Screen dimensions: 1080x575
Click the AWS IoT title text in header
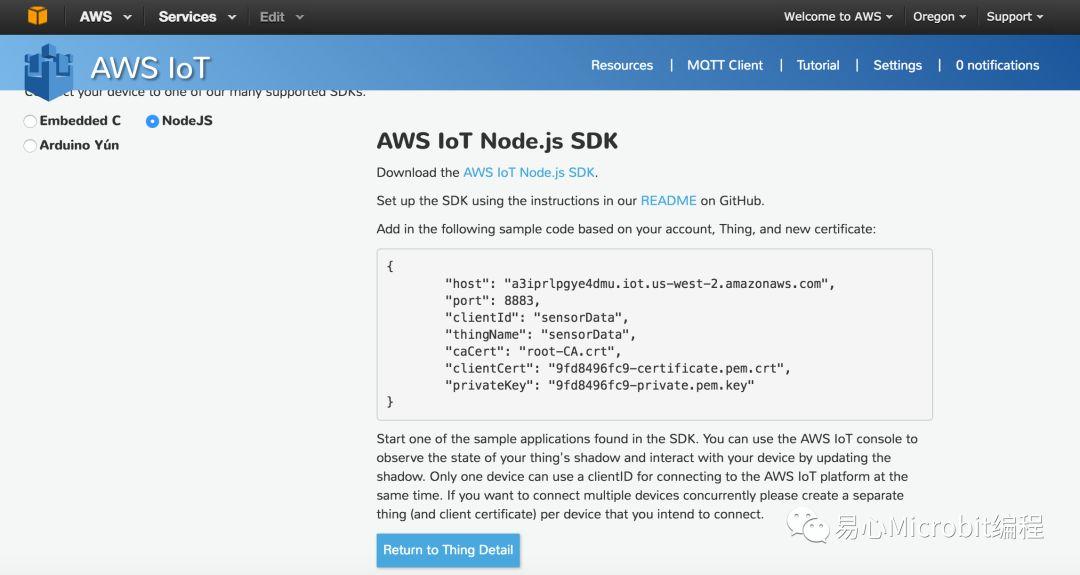tap(150, 68)
